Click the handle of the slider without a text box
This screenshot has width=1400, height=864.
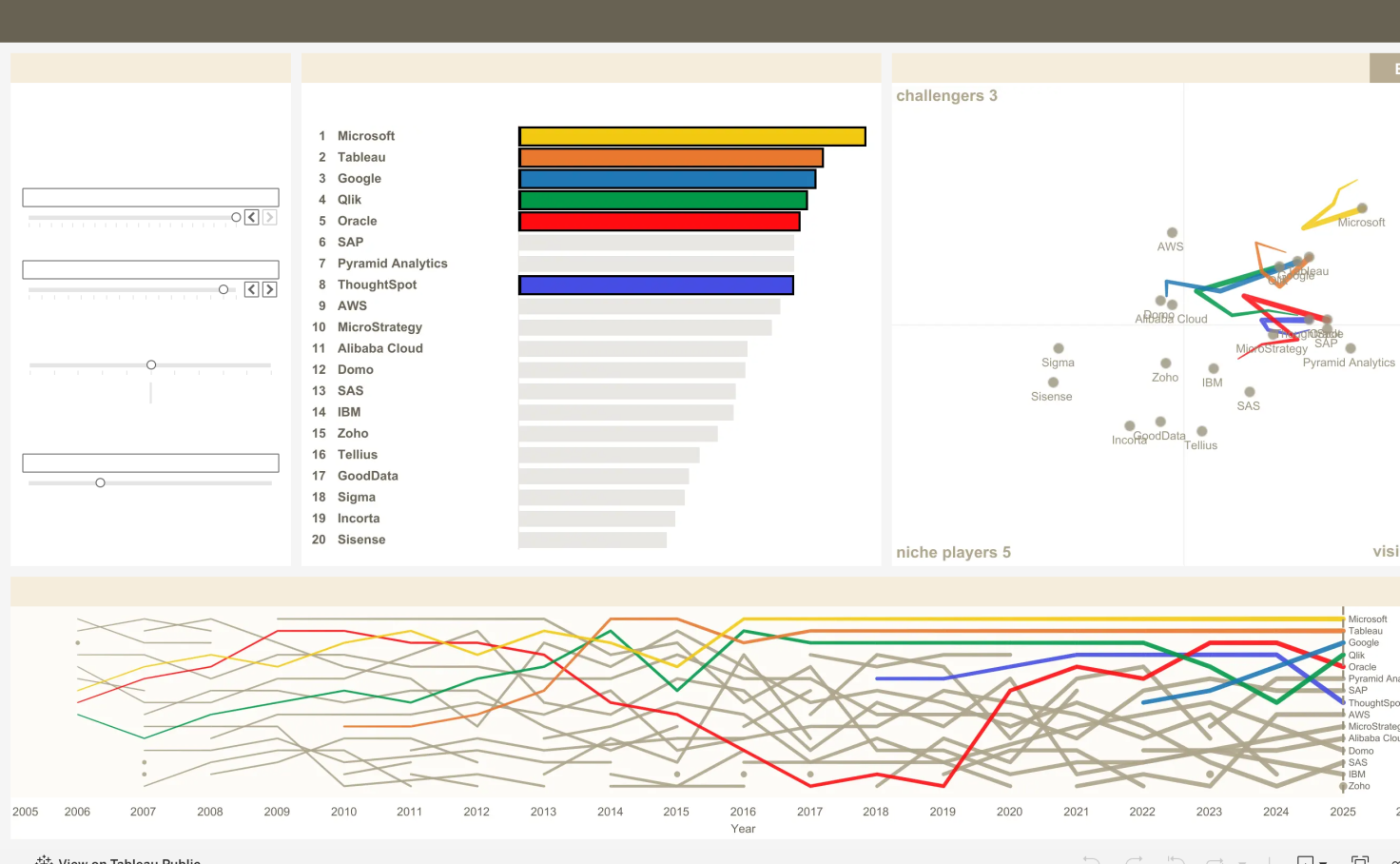click(x=151, y=364)
